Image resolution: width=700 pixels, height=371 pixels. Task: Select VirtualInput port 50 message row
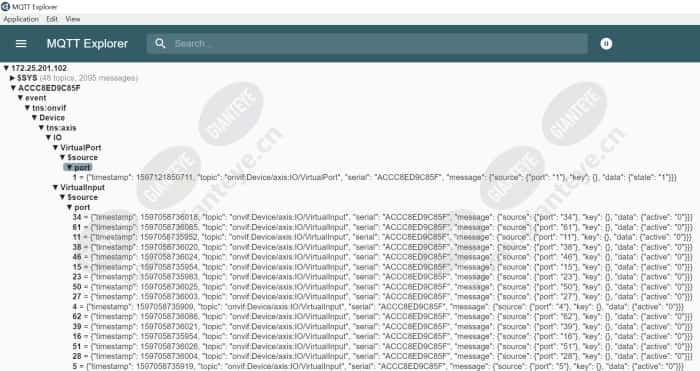pos(383,287)
